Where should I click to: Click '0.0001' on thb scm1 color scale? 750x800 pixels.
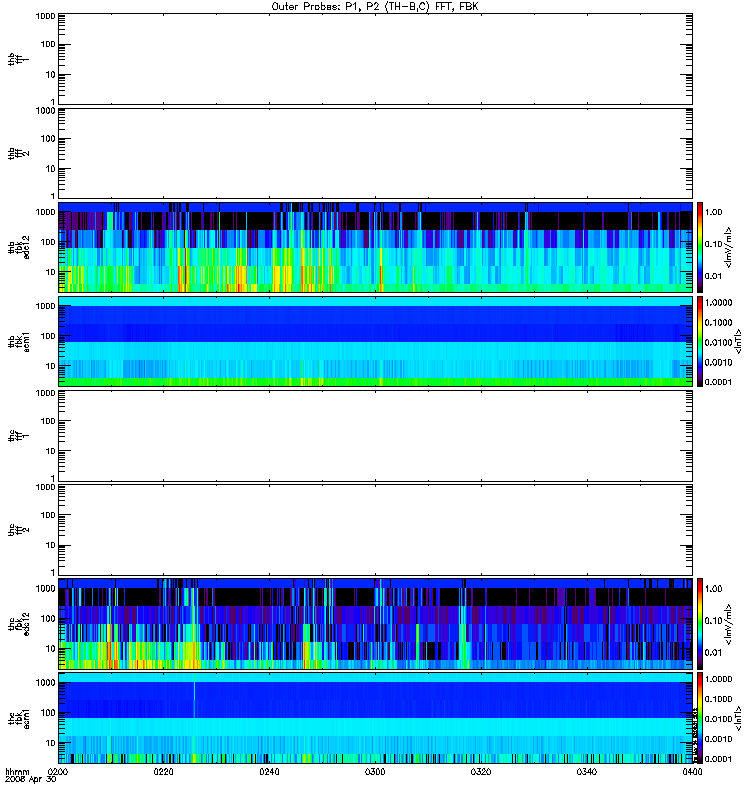coord(718,382)
